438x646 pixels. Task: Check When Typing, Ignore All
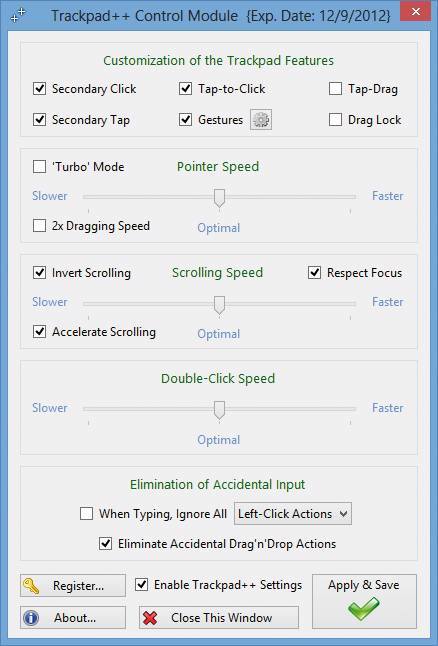86,514
